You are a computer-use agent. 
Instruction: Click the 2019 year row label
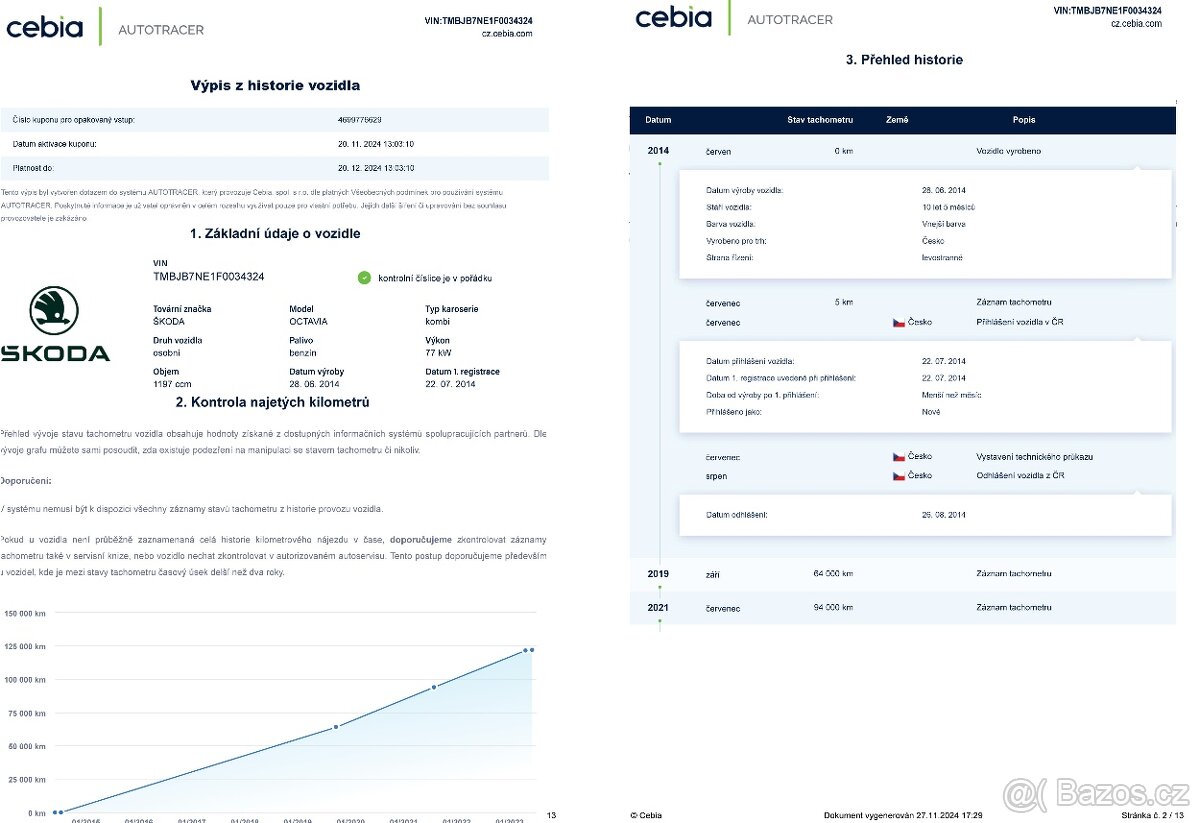(x=658, y=574)
